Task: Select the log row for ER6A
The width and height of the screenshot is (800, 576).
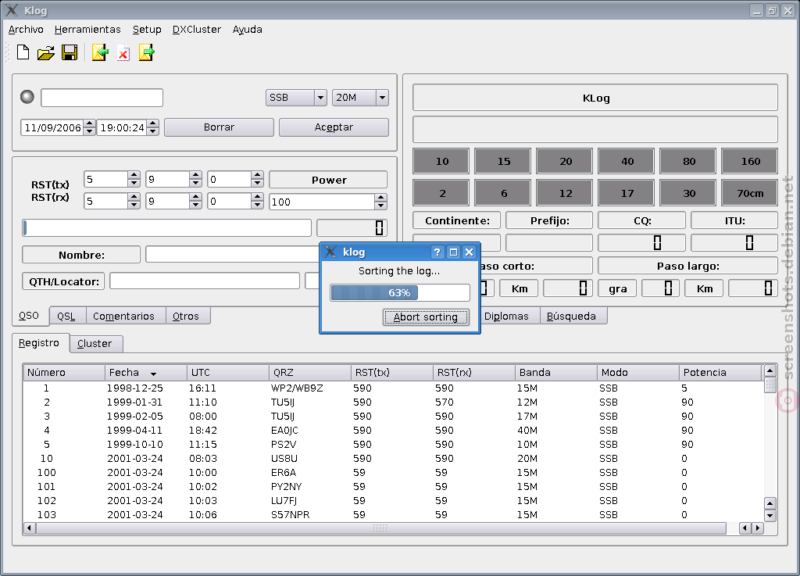Action: (x=393, y=472)
